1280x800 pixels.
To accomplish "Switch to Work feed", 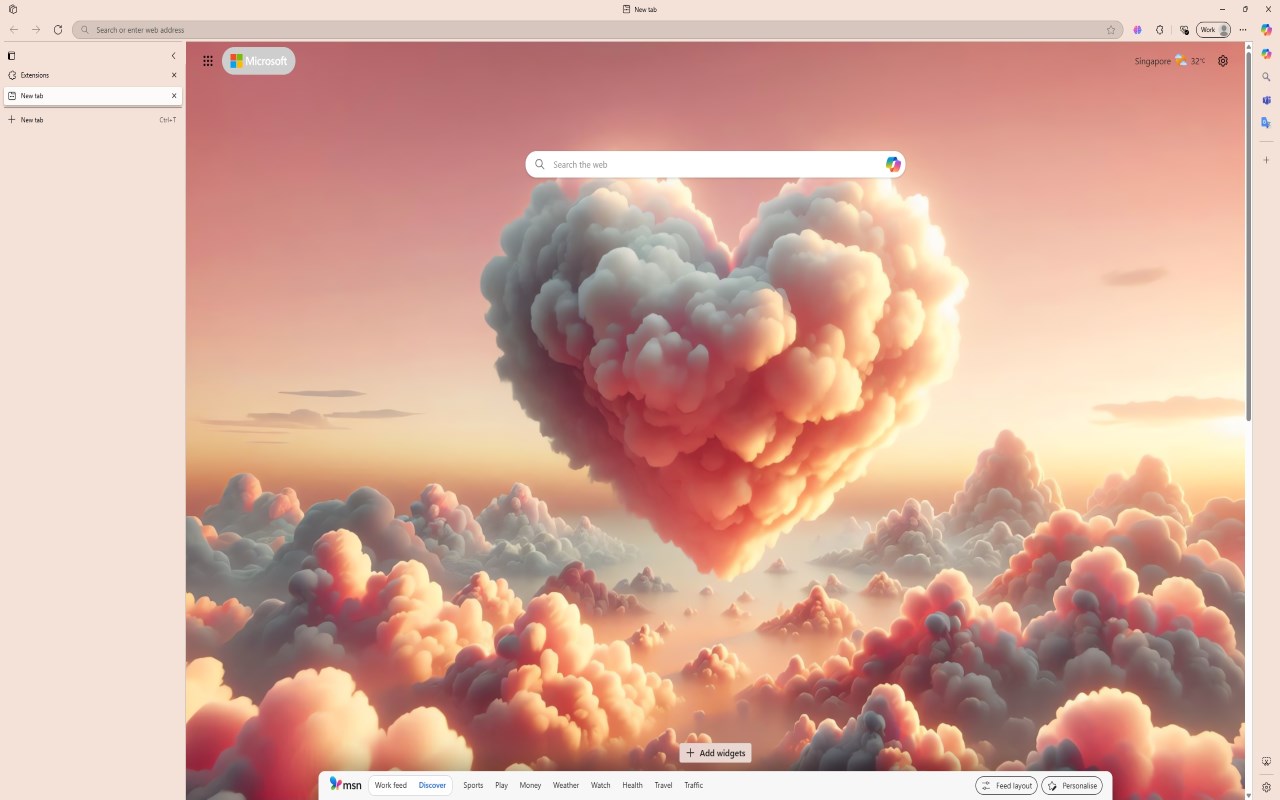I will [391, 786].
